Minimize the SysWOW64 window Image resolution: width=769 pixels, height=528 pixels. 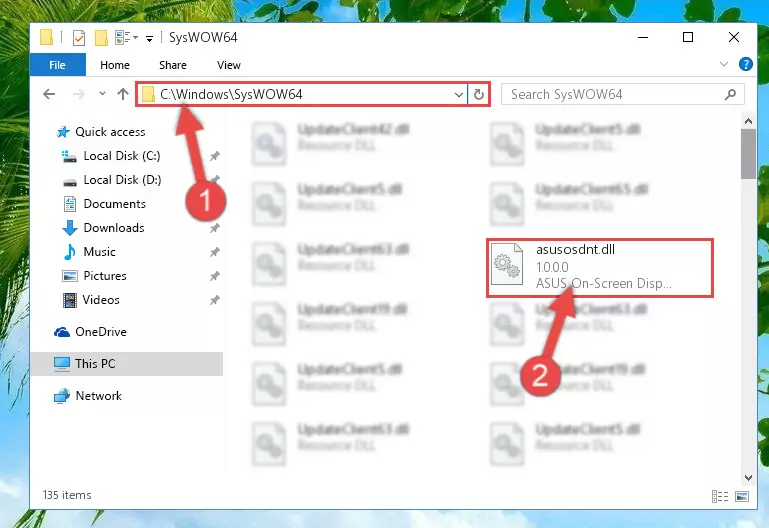pyautogui.click(x=643, y=37)
